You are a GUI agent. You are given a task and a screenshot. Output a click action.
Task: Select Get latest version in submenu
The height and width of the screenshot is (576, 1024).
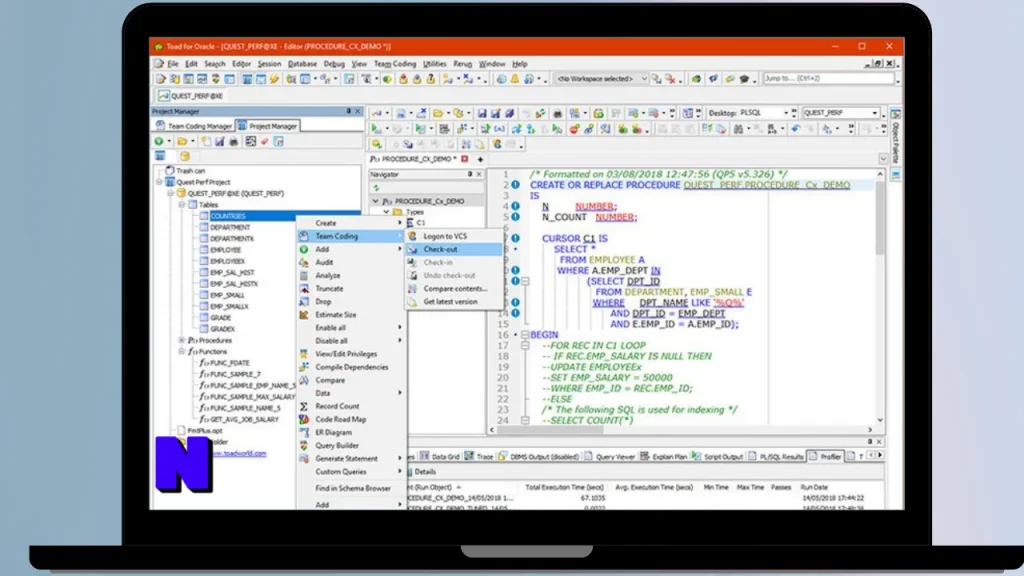[x=454, y=302]
